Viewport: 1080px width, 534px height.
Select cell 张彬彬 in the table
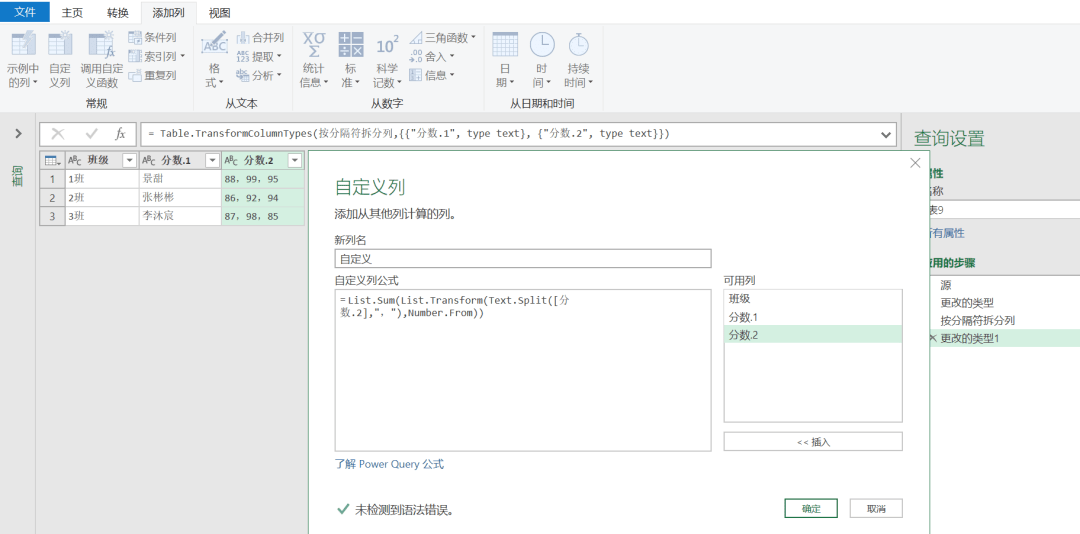pyautogui.click(x=180, y=197)
